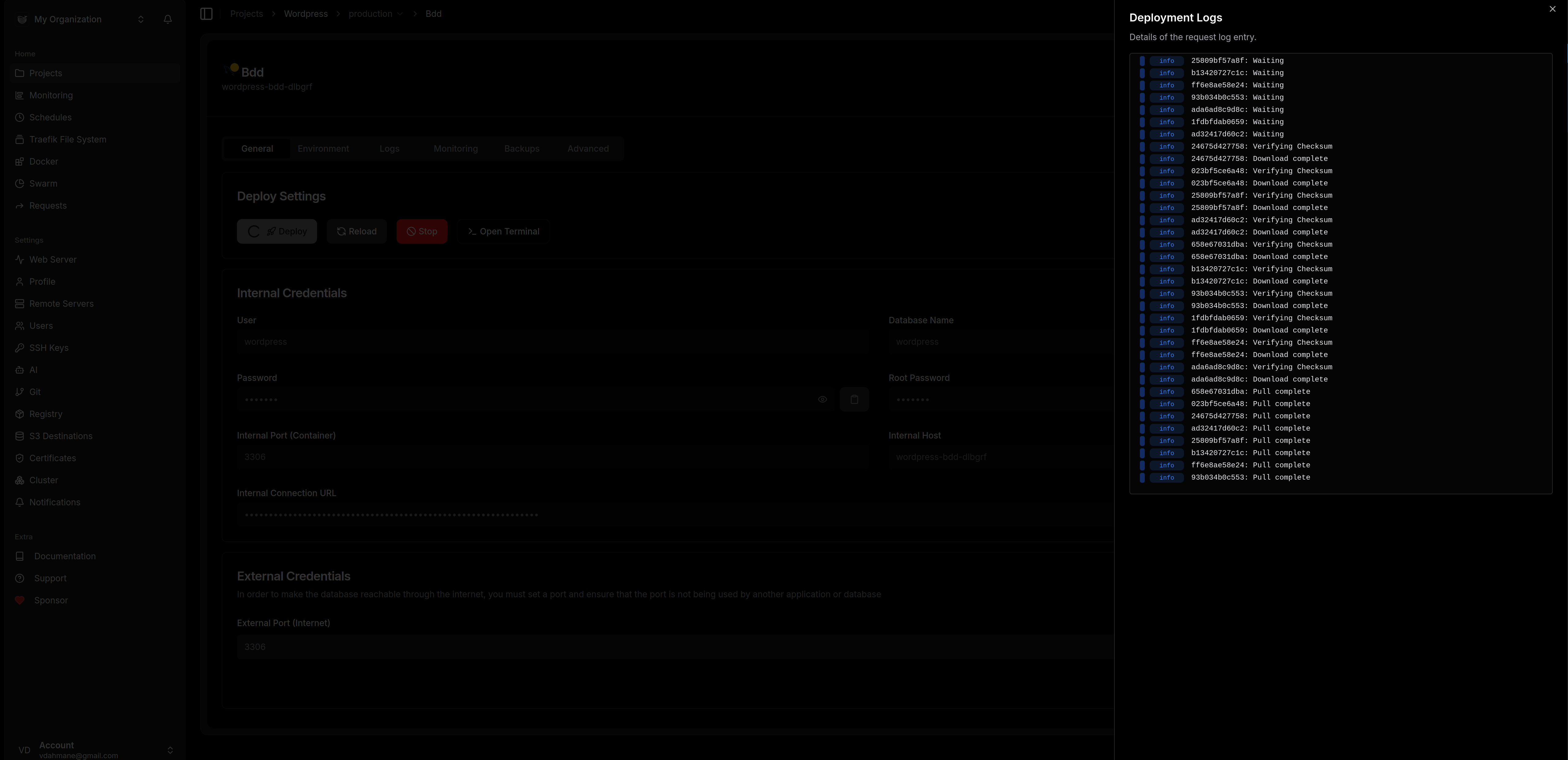Open Traefik File System page
The height and width of the screenshot is (760, 1568).
coord(68,139)
